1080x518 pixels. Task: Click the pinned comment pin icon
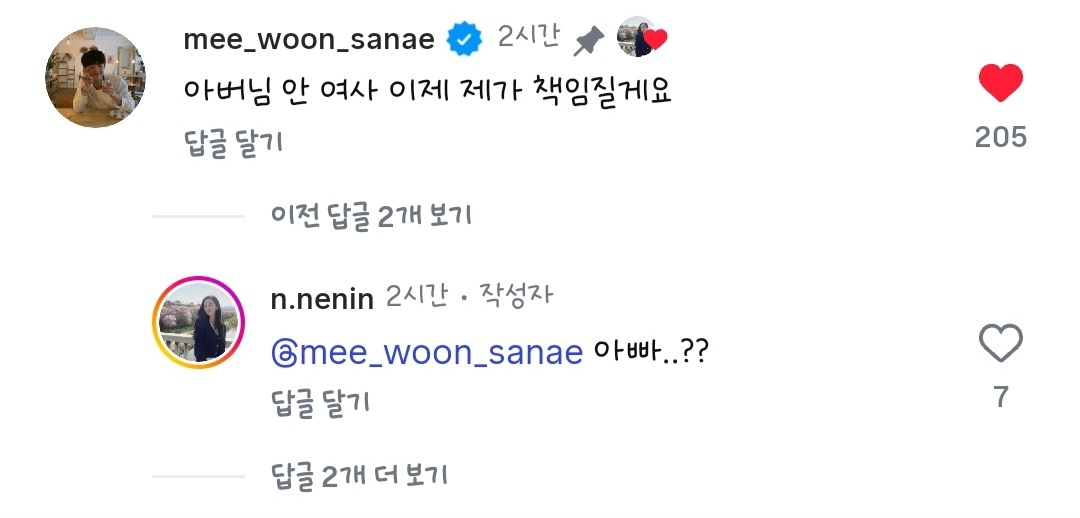589,39
